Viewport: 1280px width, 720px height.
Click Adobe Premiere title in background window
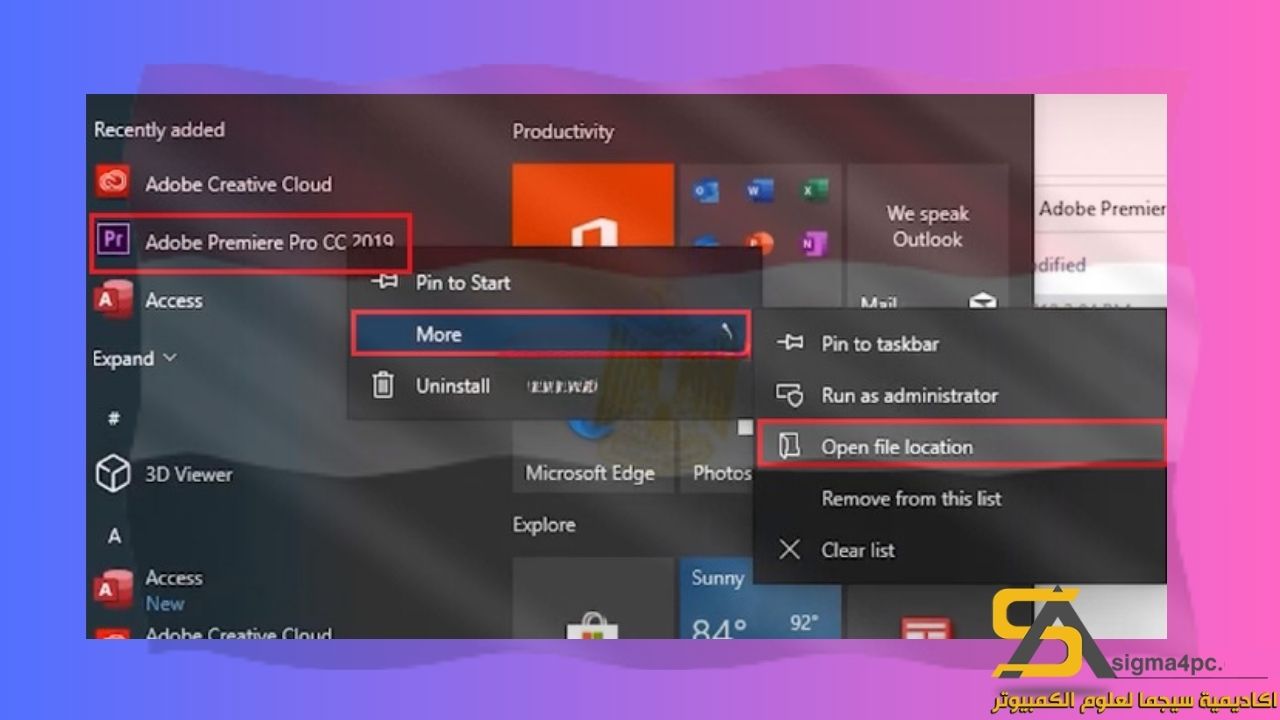pyautogui.click(x=1102, y=209)
